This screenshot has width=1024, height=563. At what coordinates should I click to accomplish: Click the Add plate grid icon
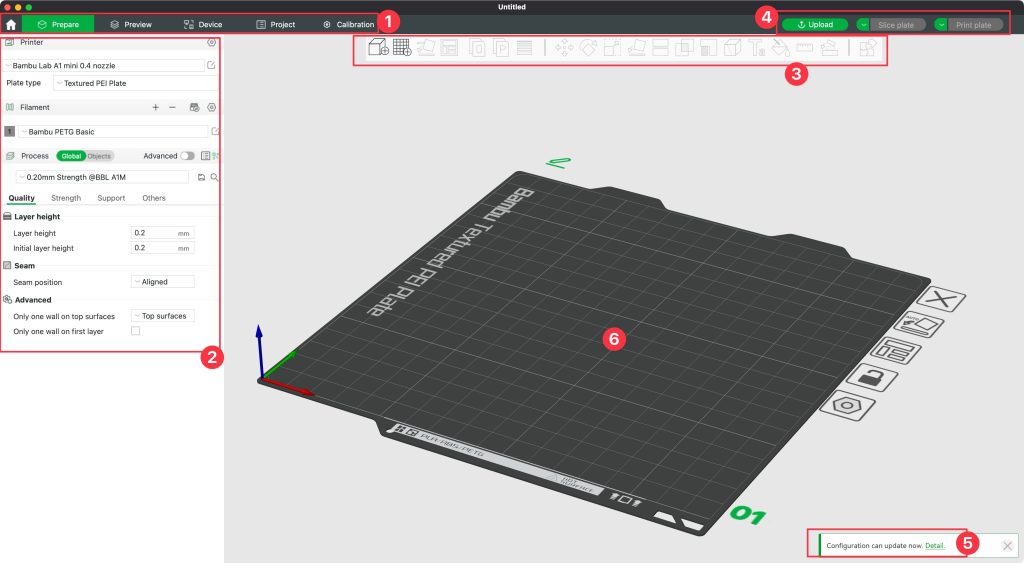(402, 47)
